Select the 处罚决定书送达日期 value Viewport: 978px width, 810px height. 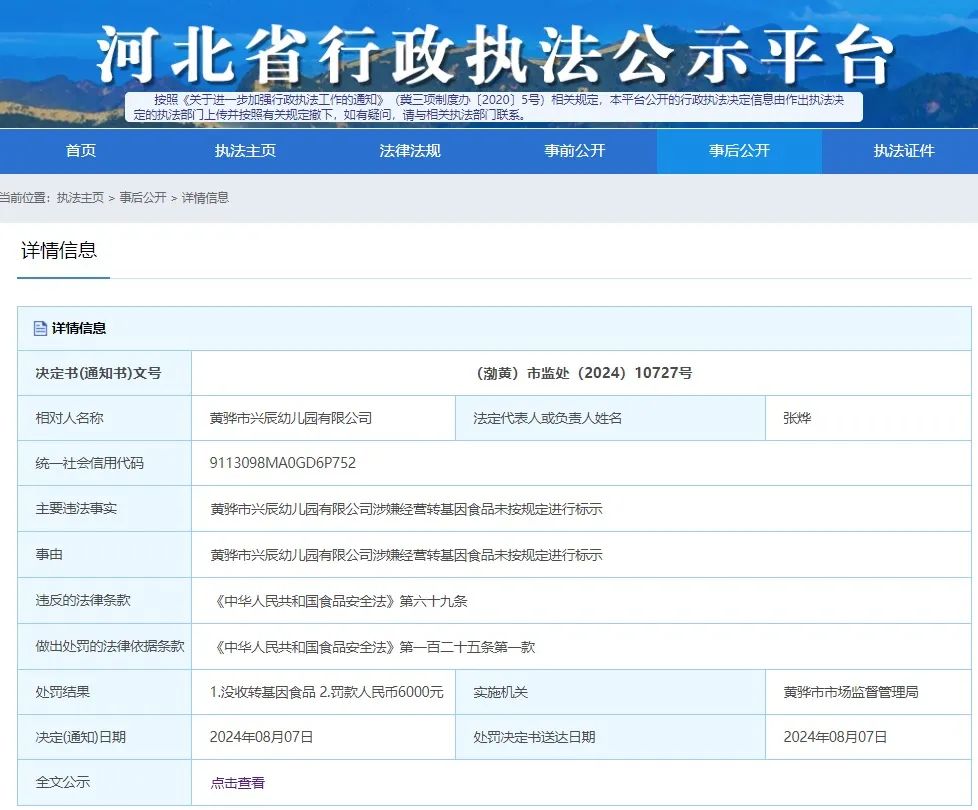(835, 737)
